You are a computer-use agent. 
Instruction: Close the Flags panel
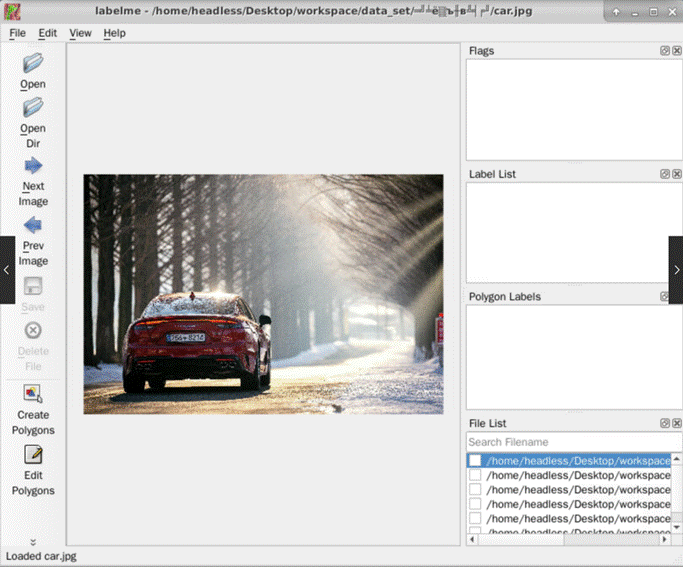click(x=676, y=51)
